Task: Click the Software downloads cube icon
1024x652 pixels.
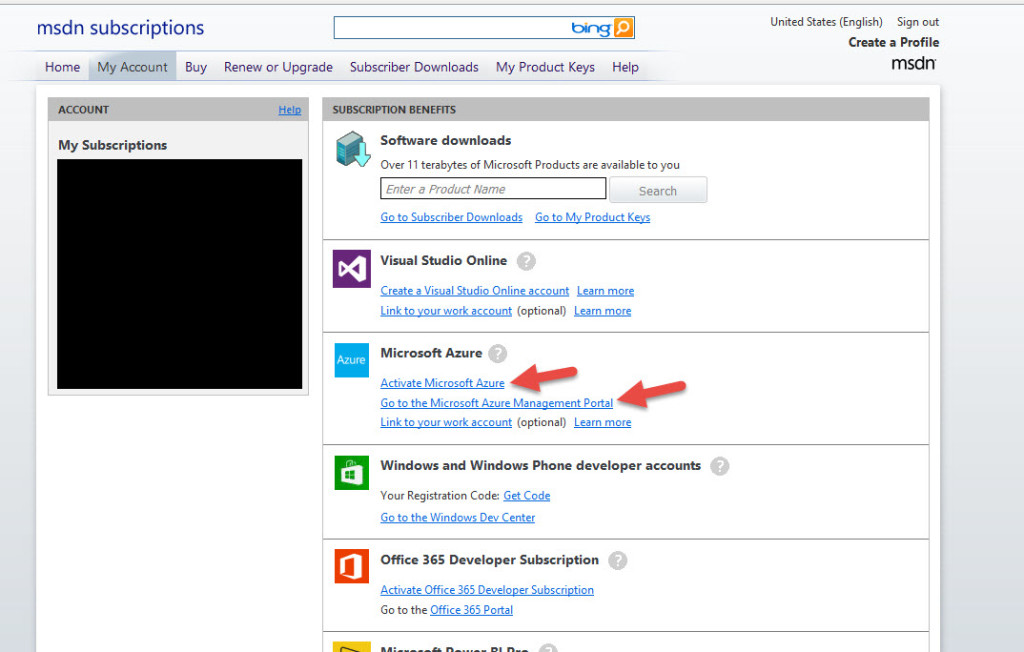Action: [353, 148]
